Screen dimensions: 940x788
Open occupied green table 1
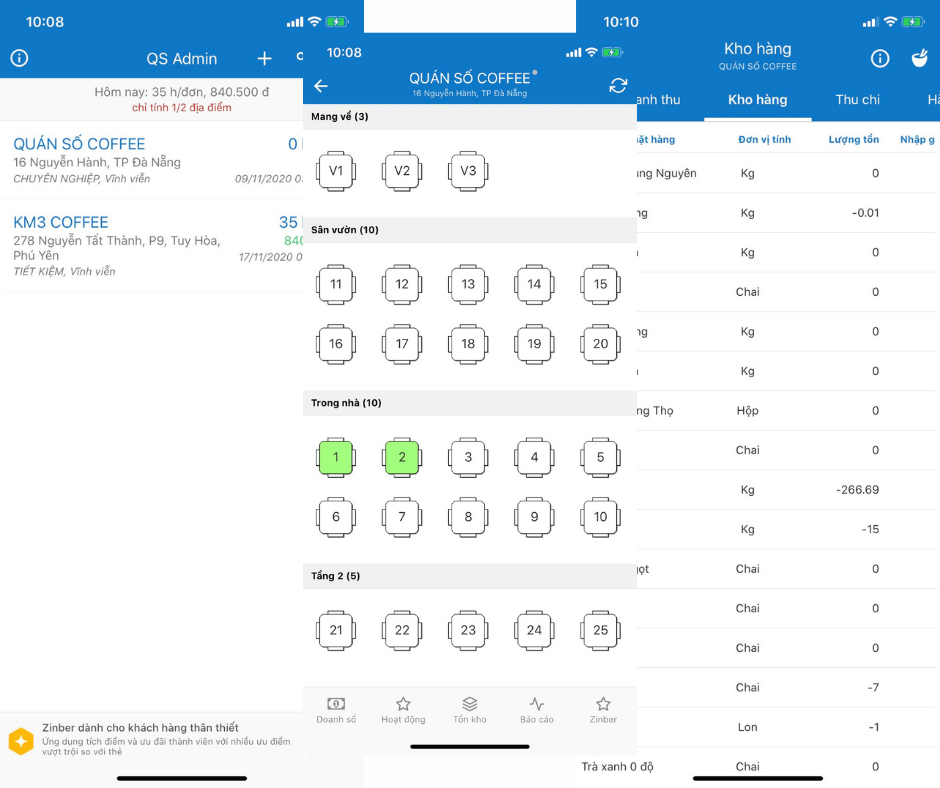pyautogui.click(x=336, y=457)
